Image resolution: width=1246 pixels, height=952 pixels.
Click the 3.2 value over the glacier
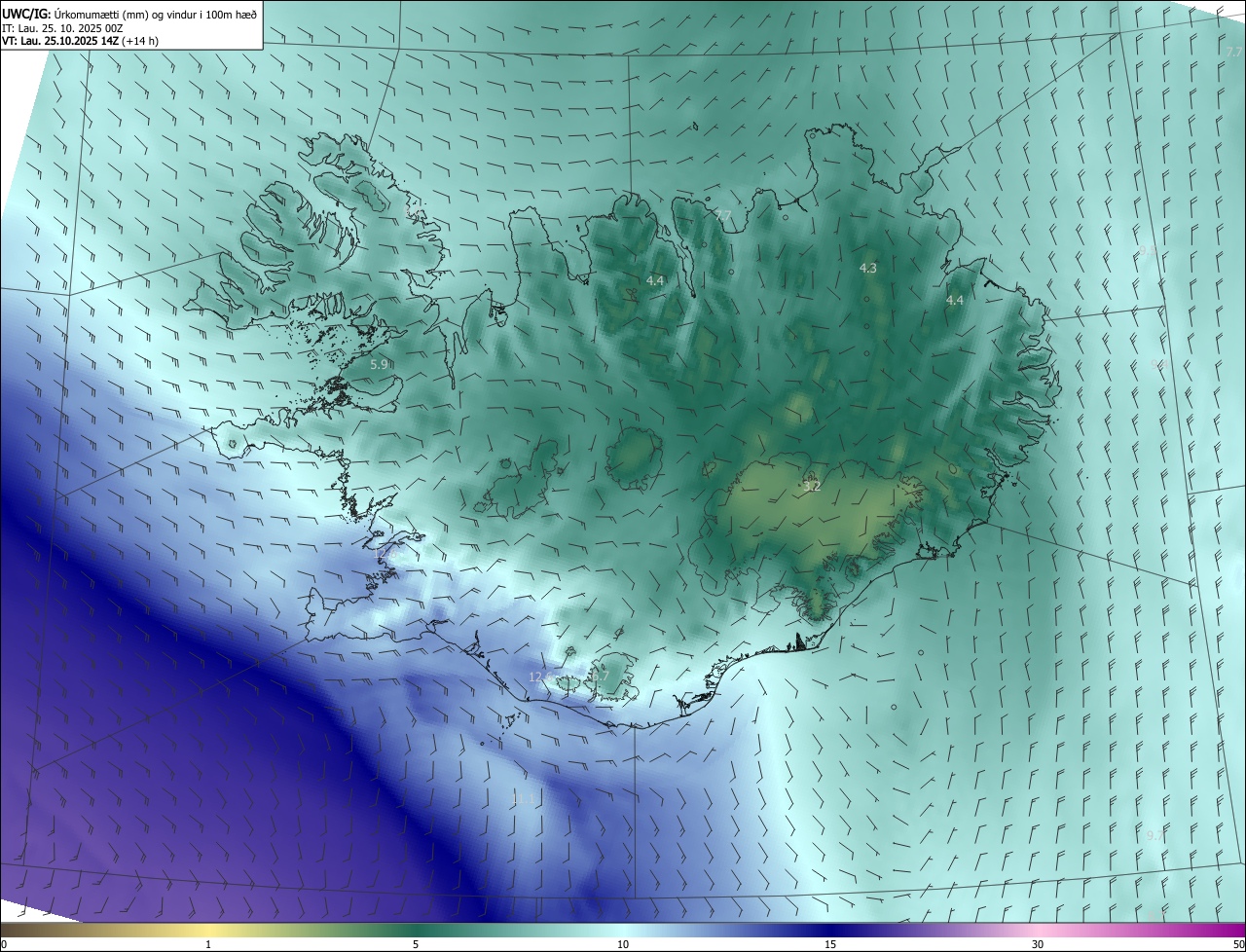tap(812, 485)
